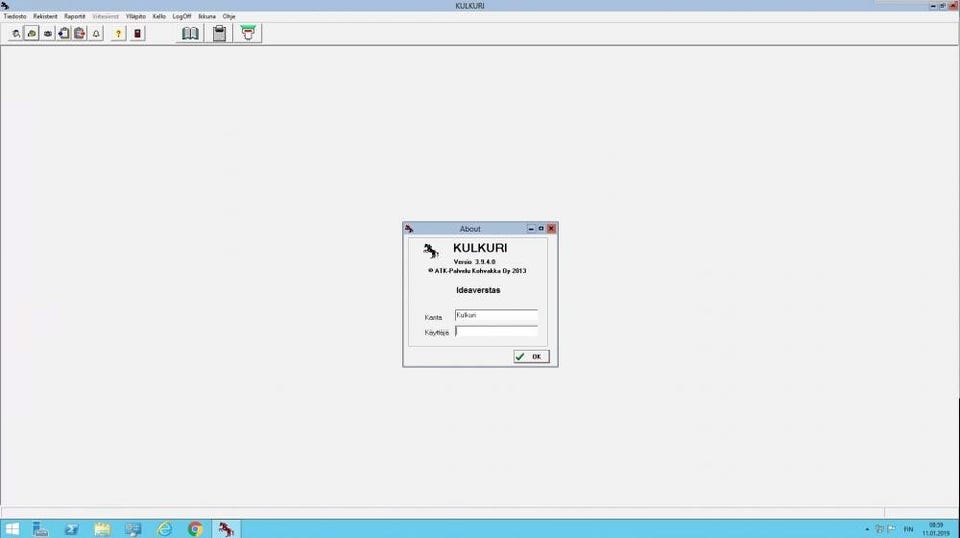Click the ATK-Palvelu copyright line
This screenshot has height=538, width=960.
(x=477, y=271)
